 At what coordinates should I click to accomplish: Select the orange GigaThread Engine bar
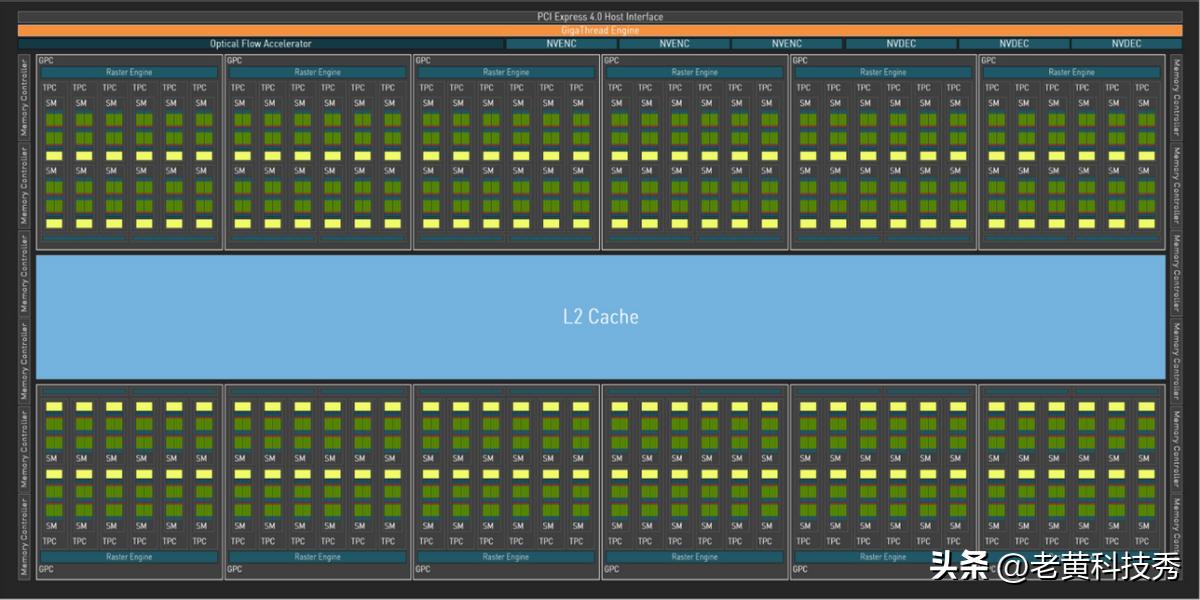point(600,30)
